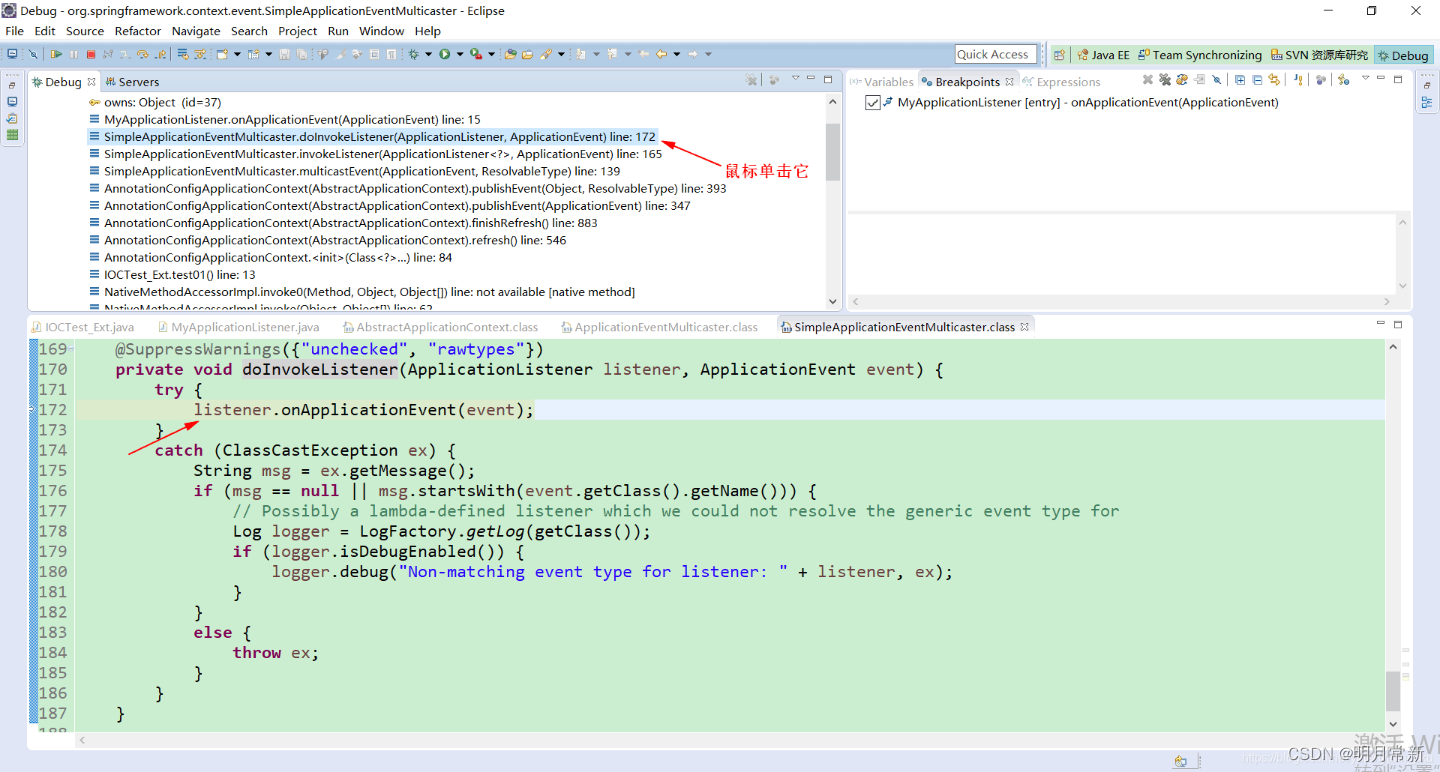1440x772 pixels.
Task: Click the Run Last Tool (external tools) icon
Action: [476, 54]
